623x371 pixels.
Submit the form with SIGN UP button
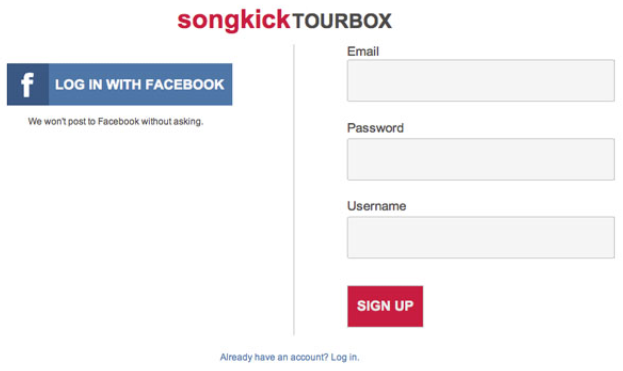pos(385,306)
